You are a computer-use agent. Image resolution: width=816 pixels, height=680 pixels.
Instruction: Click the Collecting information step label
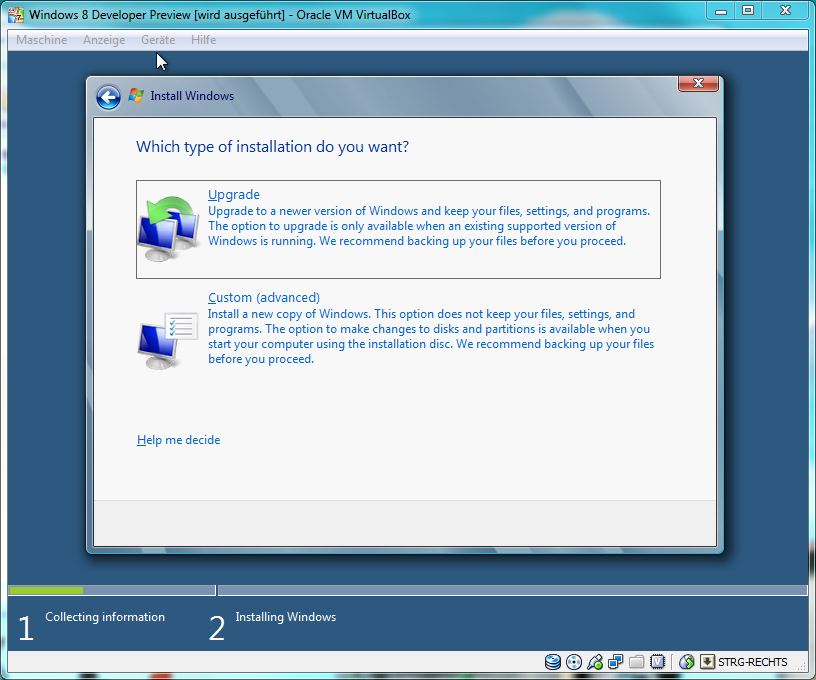[x=105, y=617]
